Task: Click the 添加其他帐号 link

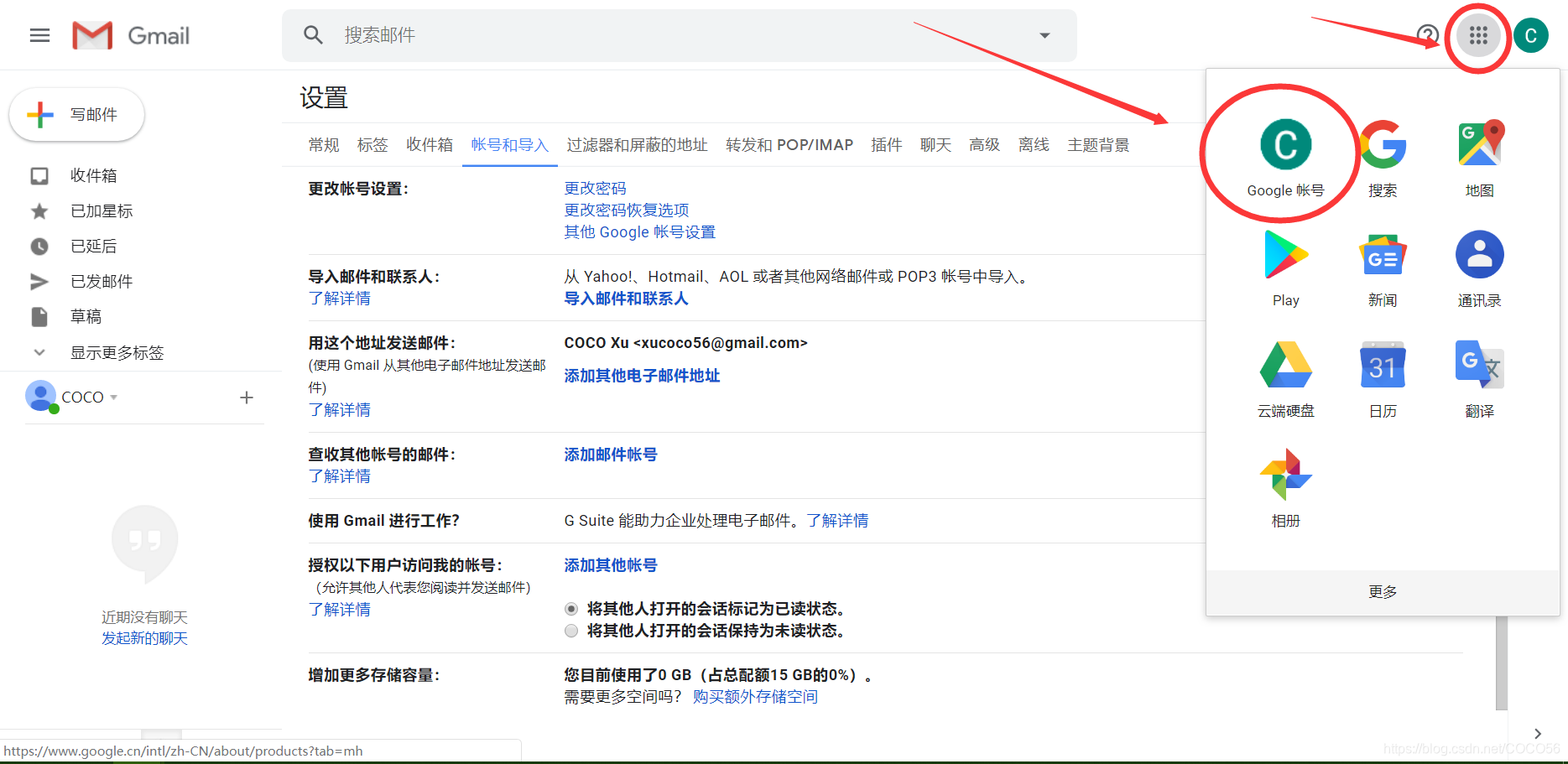Action: click(x=611, y=565)
